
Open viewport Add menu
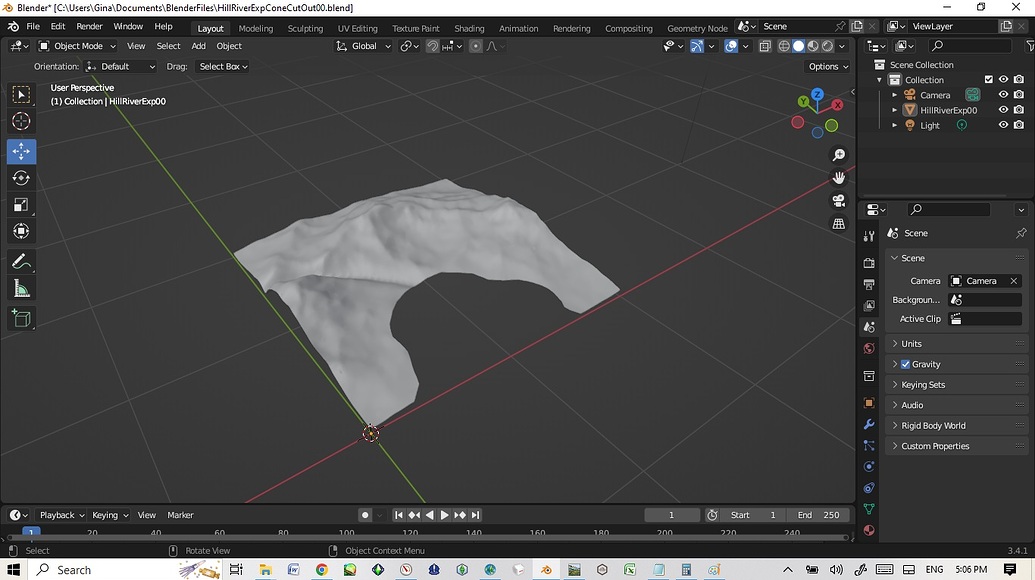click(198, 46)
